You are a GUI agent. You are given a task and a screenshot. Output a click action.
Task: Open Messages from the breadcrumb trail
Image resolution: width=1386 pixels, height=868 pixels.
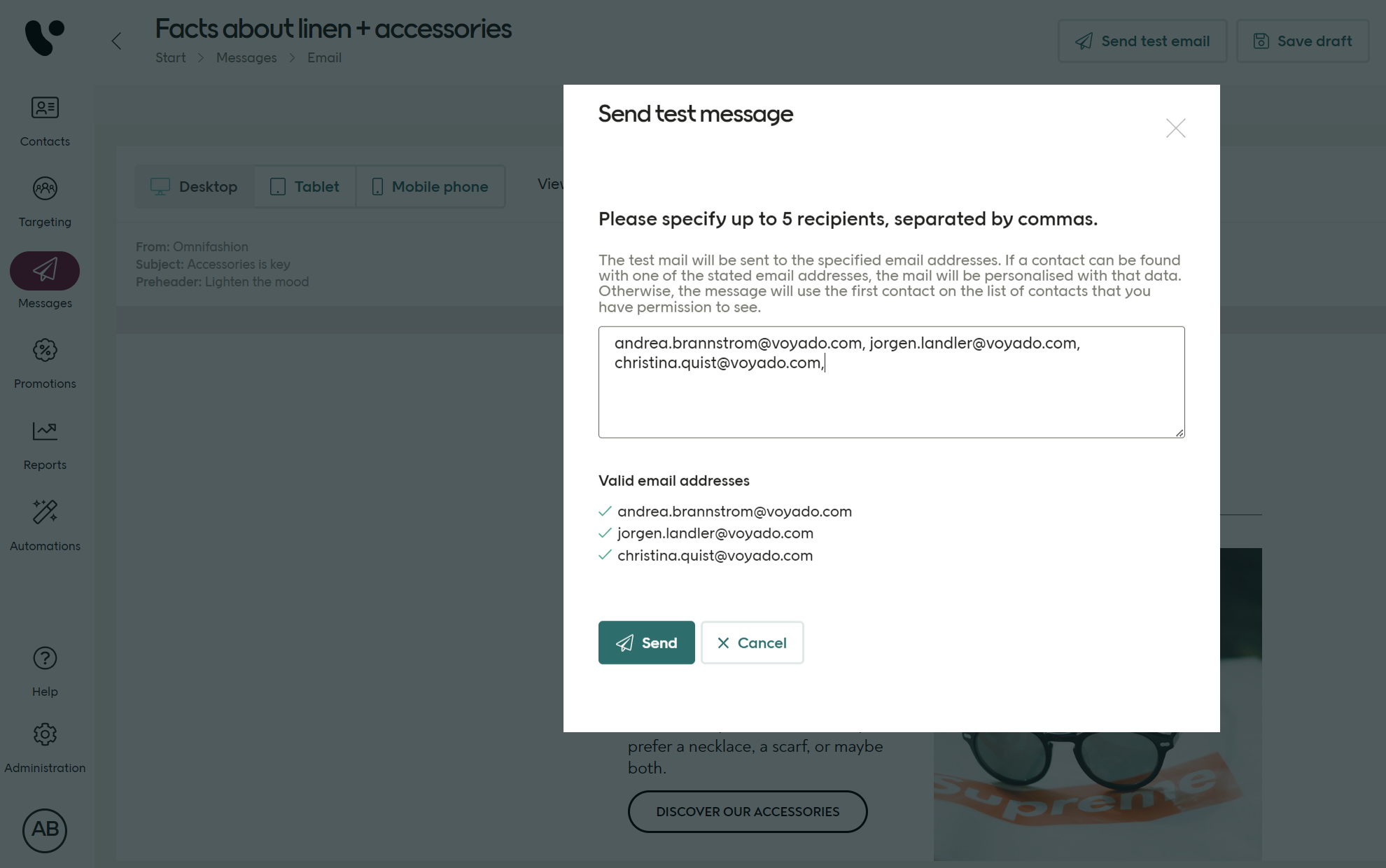(246, 57)
